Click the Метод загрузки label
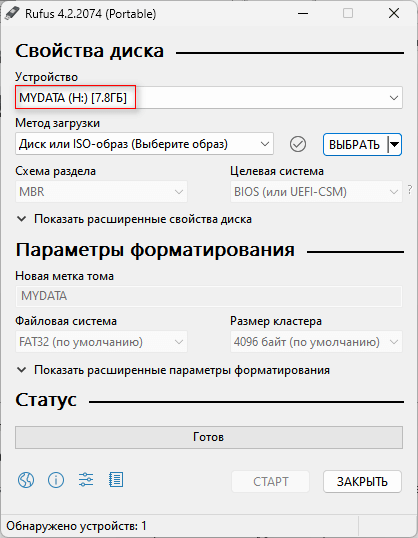The width and height of the screenshot is (418, 538). pos(58,123)
